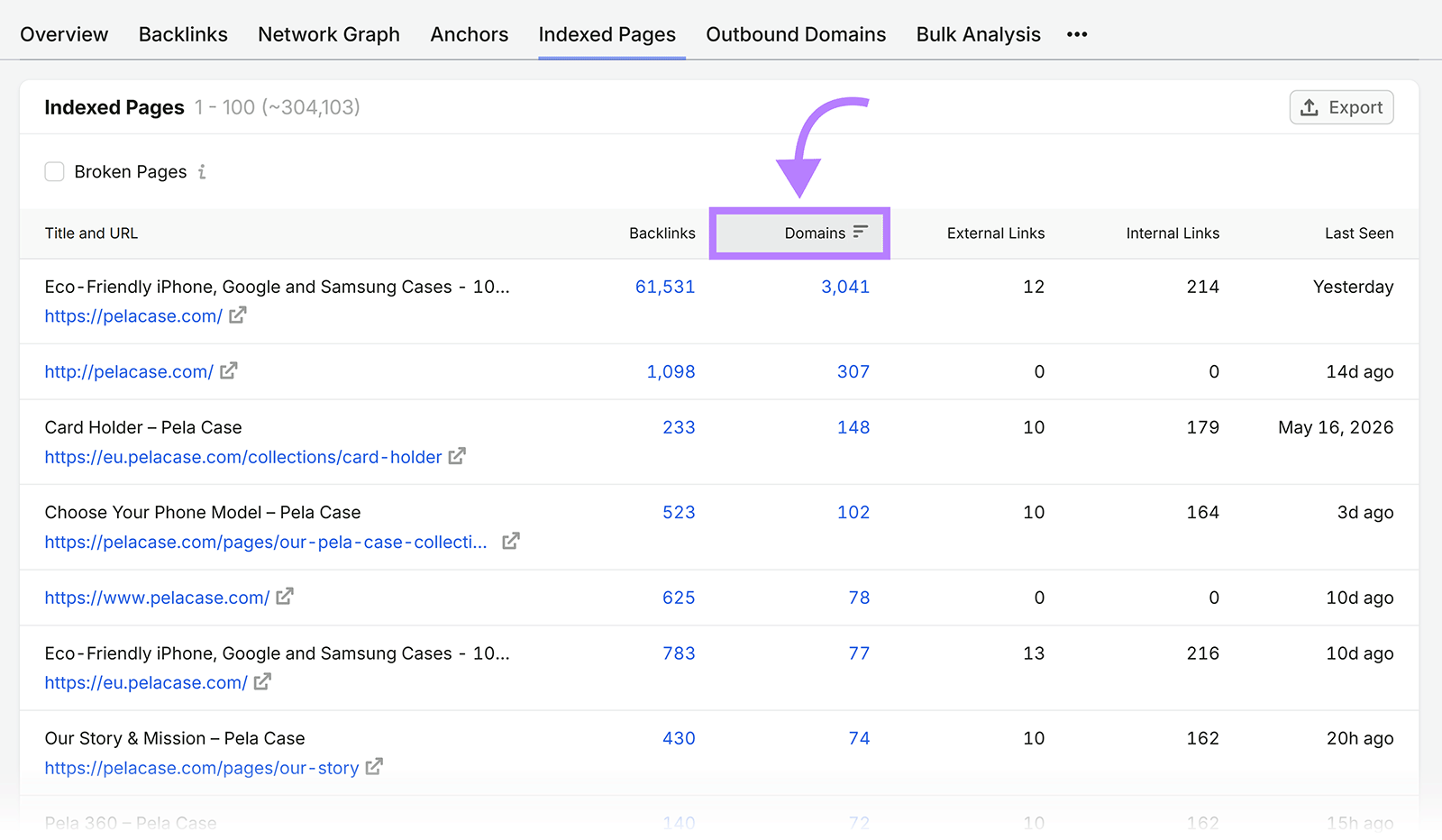View the 61,531 backlinks count
This screenshot has width=1442, height=840.
point(665,287)
